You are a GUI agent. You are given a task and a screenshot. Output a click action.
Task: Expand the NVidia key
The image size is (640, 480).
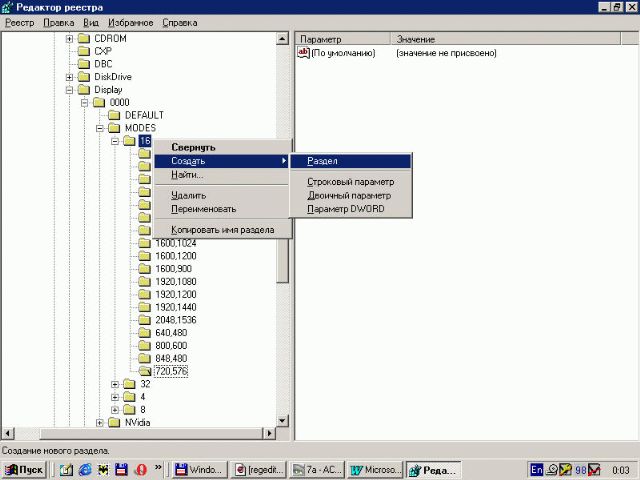point(100,423)
